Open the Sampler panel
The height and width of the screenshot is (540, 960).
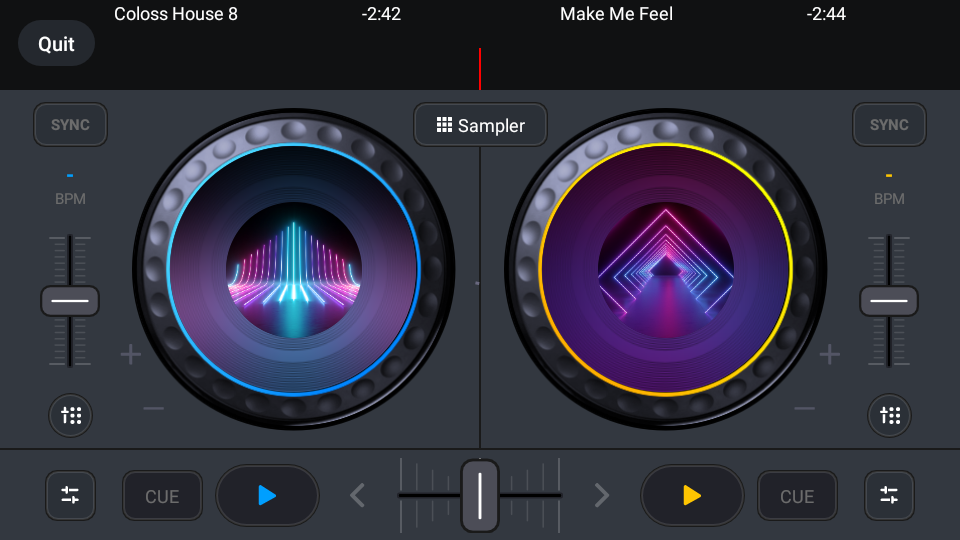click(x=480, y=125)
